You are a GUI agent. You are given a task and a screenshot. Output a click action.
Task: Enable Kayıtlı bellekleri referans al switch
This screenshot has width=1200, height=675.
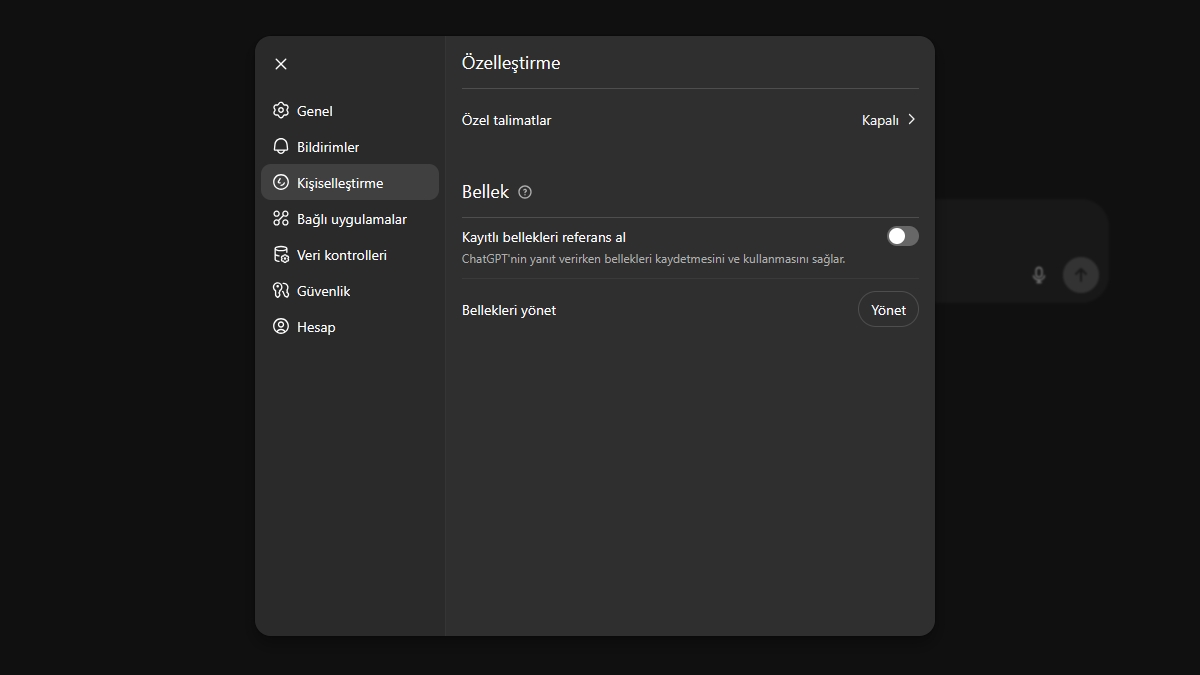coord(902,236)
